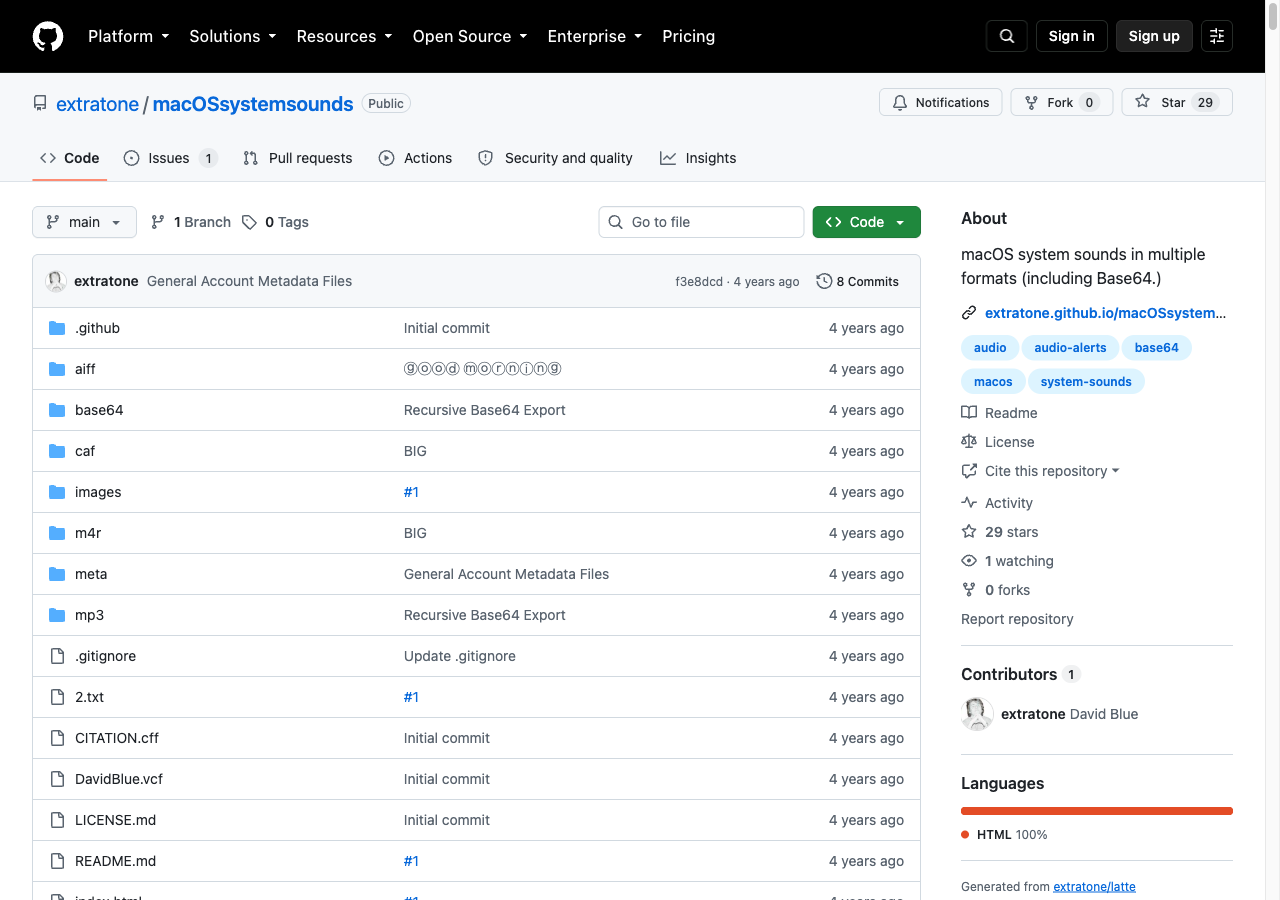The image size is (1280, 900).
Task: Open the extratone.github.io website link
Action: [x=1105, y=313]
